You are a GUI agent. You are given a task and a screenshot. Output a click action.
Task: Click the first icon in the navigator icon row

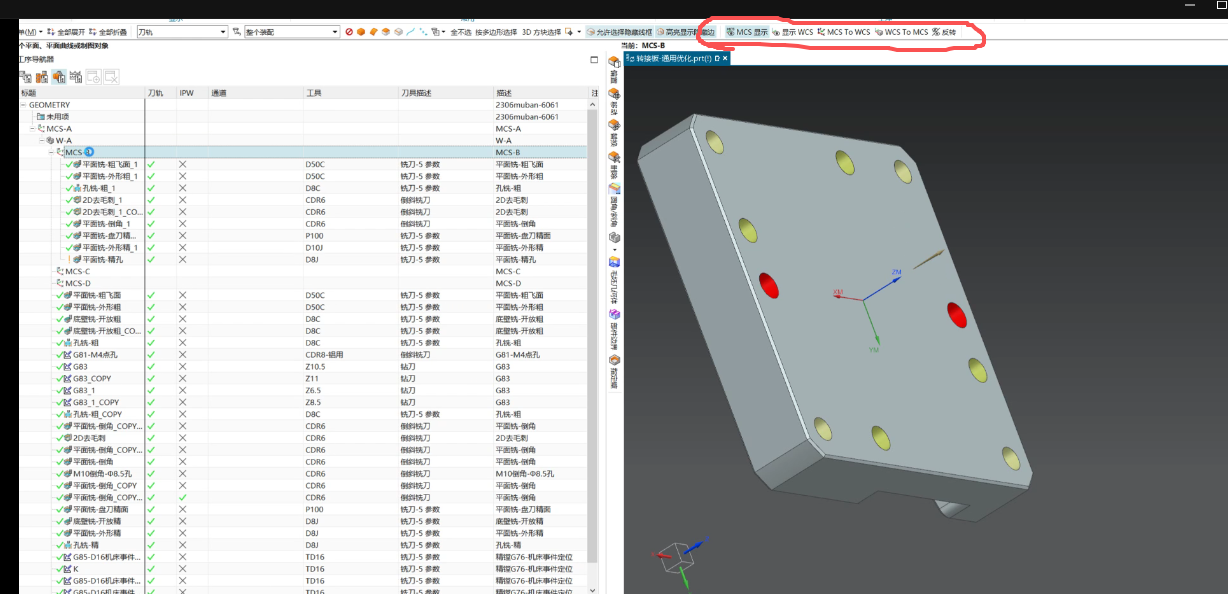26,76
